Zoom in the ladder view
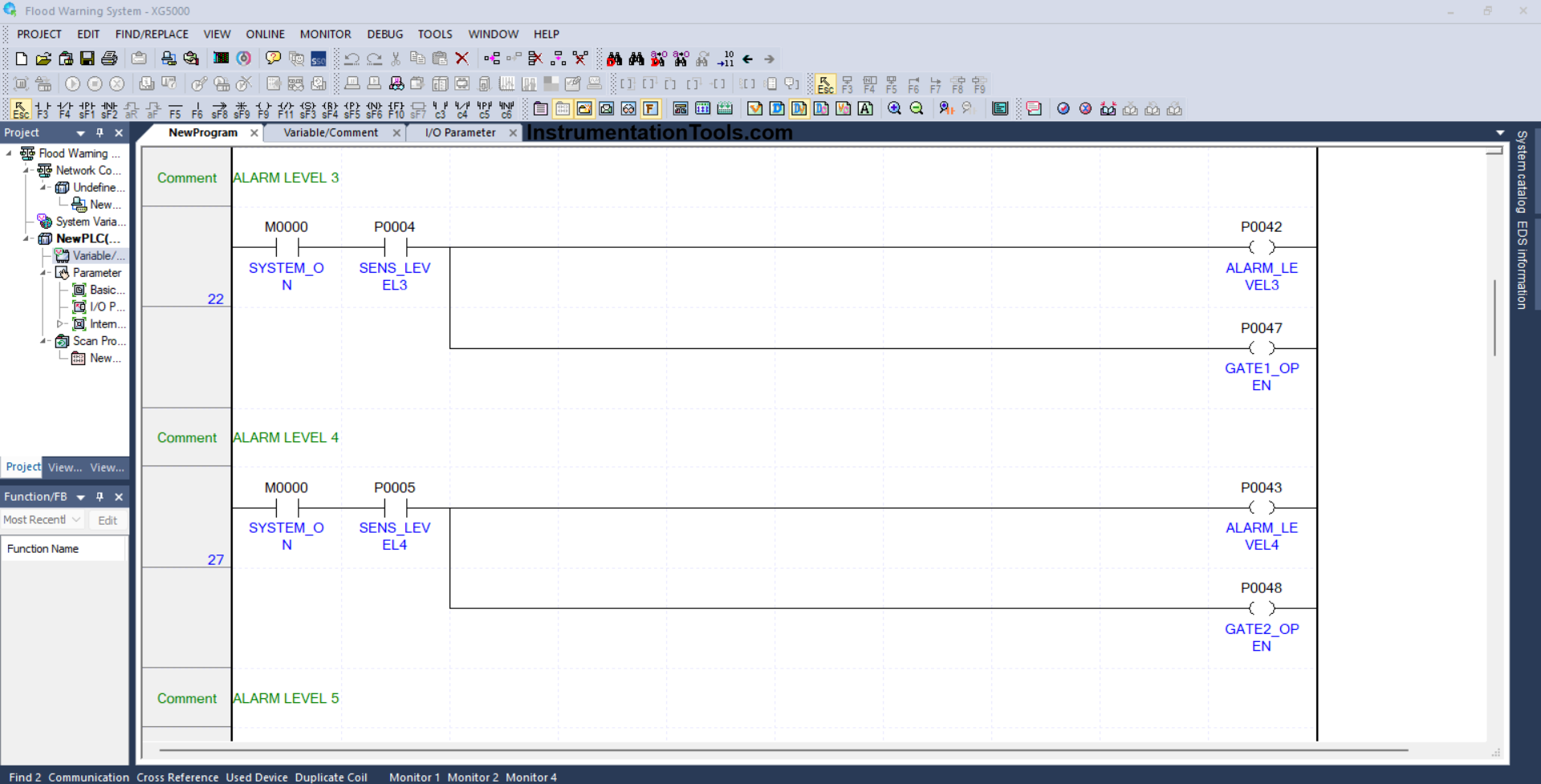1541x784 pixels. (x=894, y=108)
